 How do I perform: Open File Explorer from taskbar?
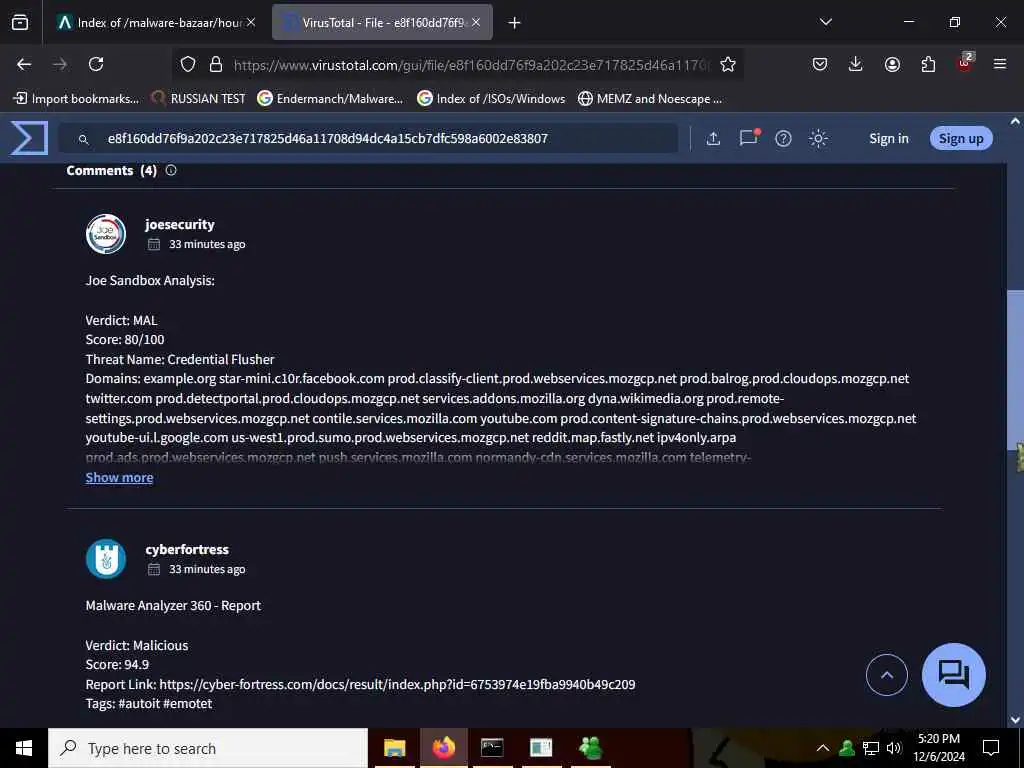(x=394, y=748)
